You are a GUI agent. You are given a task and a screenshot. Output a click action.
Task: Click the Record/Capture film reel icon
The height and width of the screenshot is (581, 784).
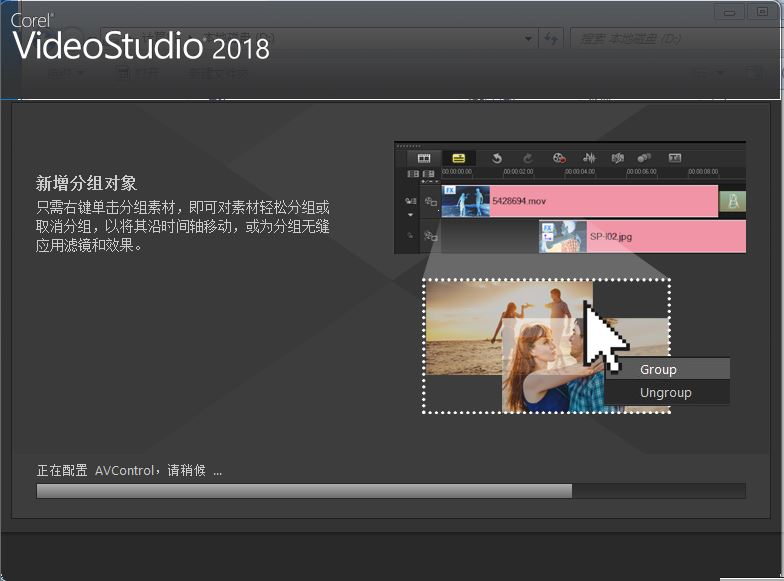559,158
